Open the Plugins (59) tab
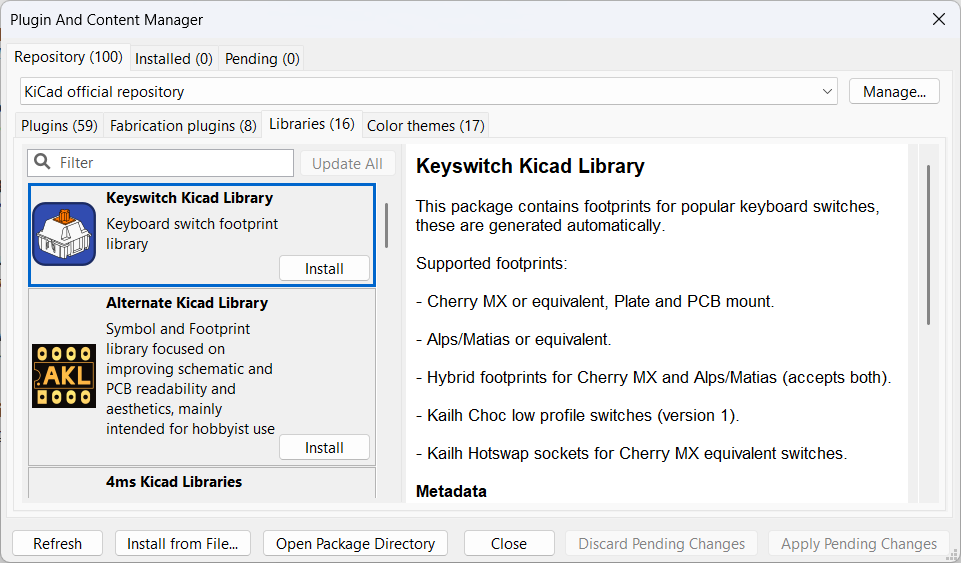 (x=59, y=126)
